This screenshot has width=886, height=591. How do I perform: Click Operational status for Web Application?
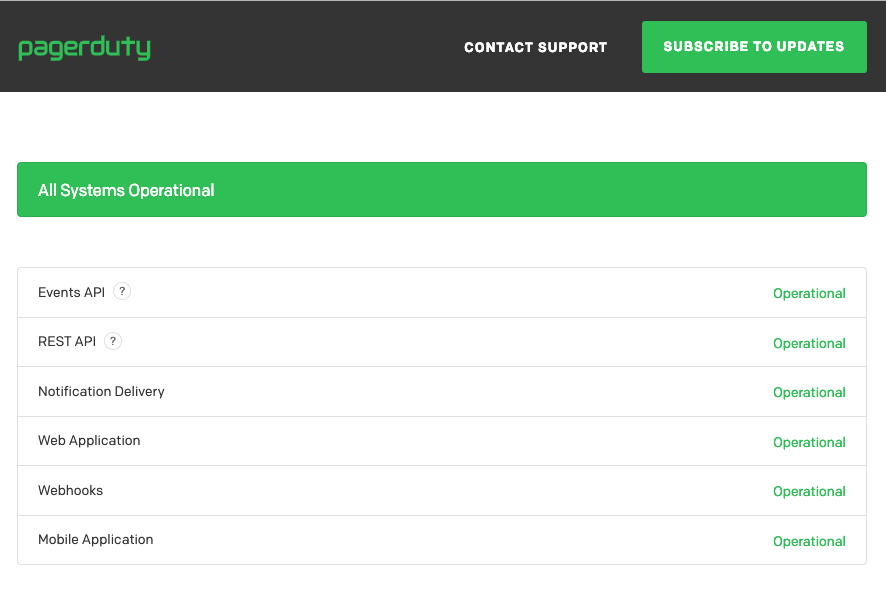coord(809,442)
